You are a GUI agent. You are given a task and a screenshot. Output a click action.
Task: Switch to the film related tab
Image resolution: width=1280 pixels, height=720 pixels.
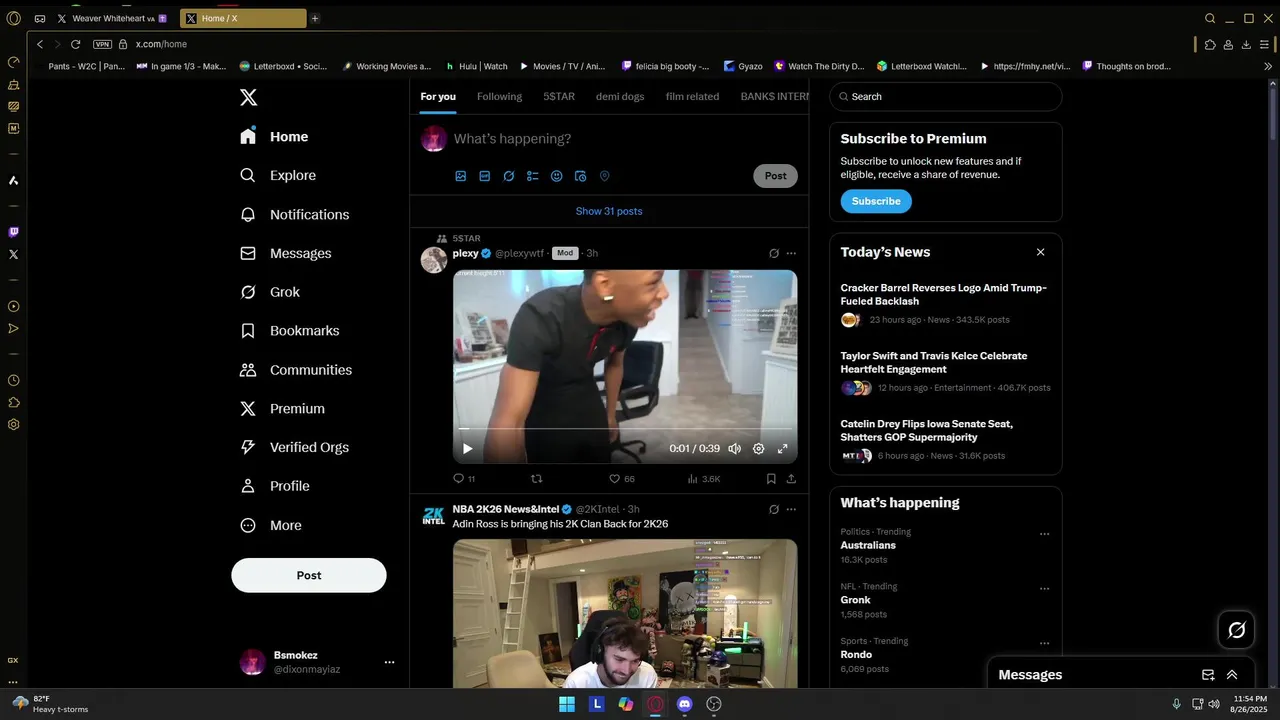(x=692, y=97)
